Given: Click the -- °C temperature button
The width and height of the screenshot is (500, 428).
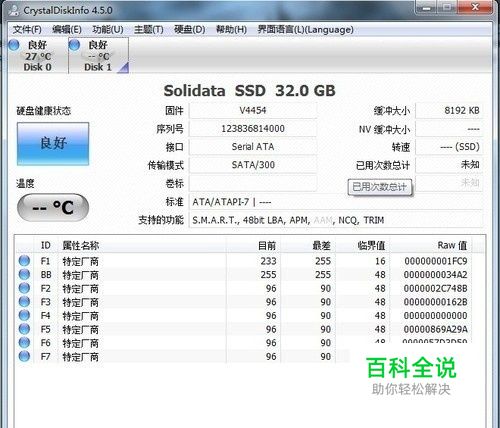Looking at the screenshot, I should 53,207.
